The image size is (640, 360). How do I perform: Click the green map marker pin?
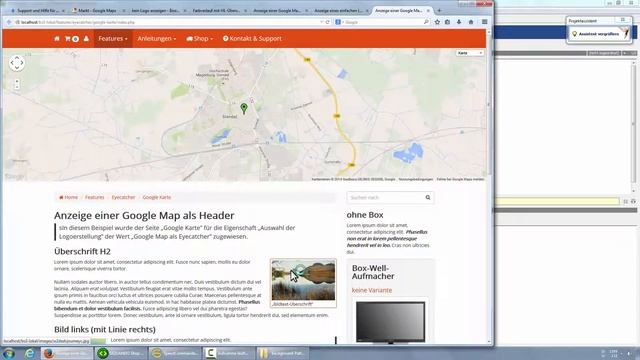tap(244, 108)
